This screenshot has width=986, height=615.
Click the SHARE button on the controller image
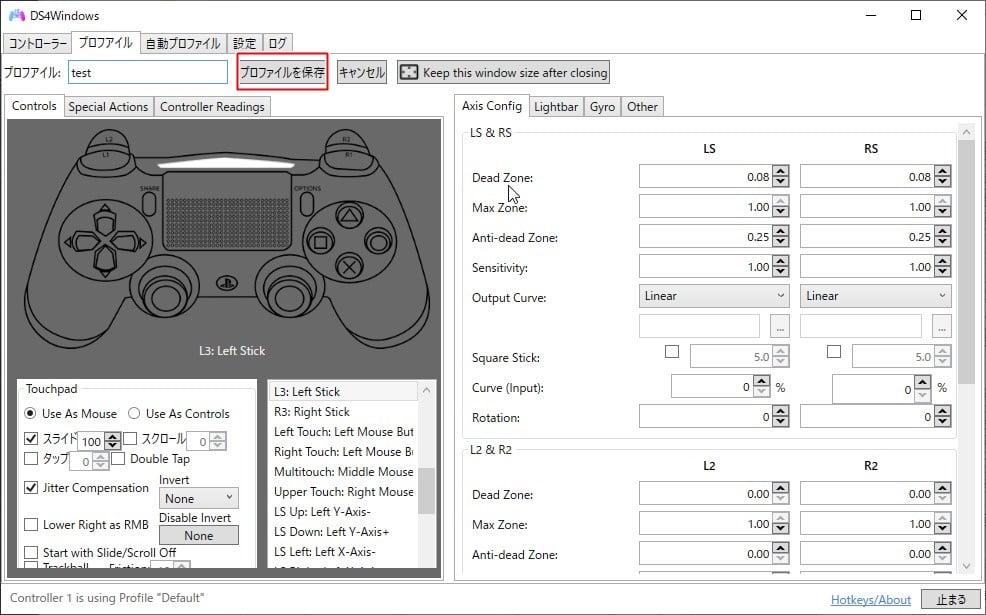point(149,203)
